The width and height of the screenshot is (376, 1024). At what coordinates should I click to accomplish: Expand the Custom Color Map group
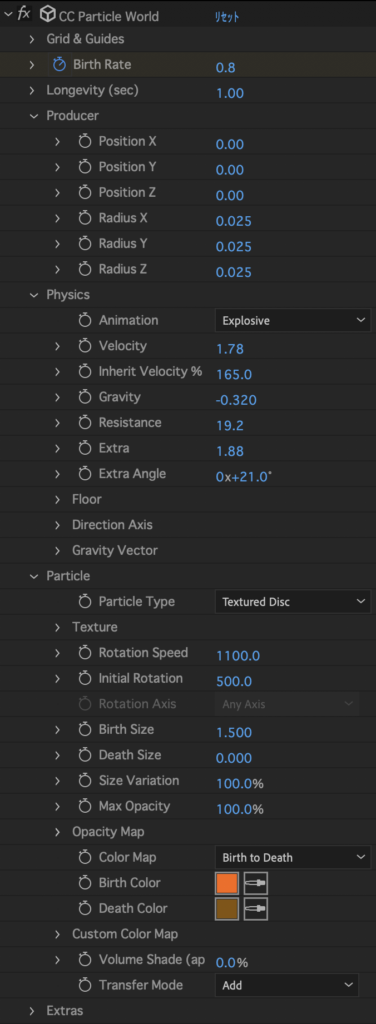57,935
